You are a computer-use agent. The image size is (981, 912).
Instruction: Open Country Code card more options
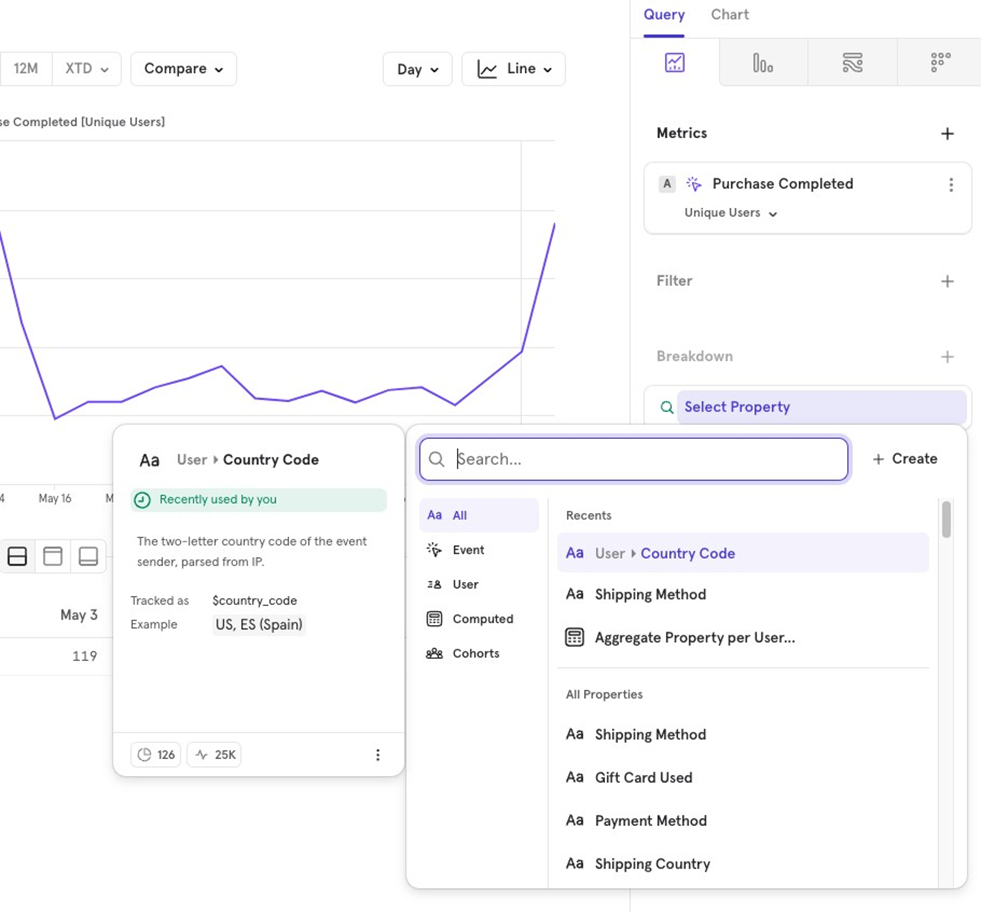click(x=377, y=755)
